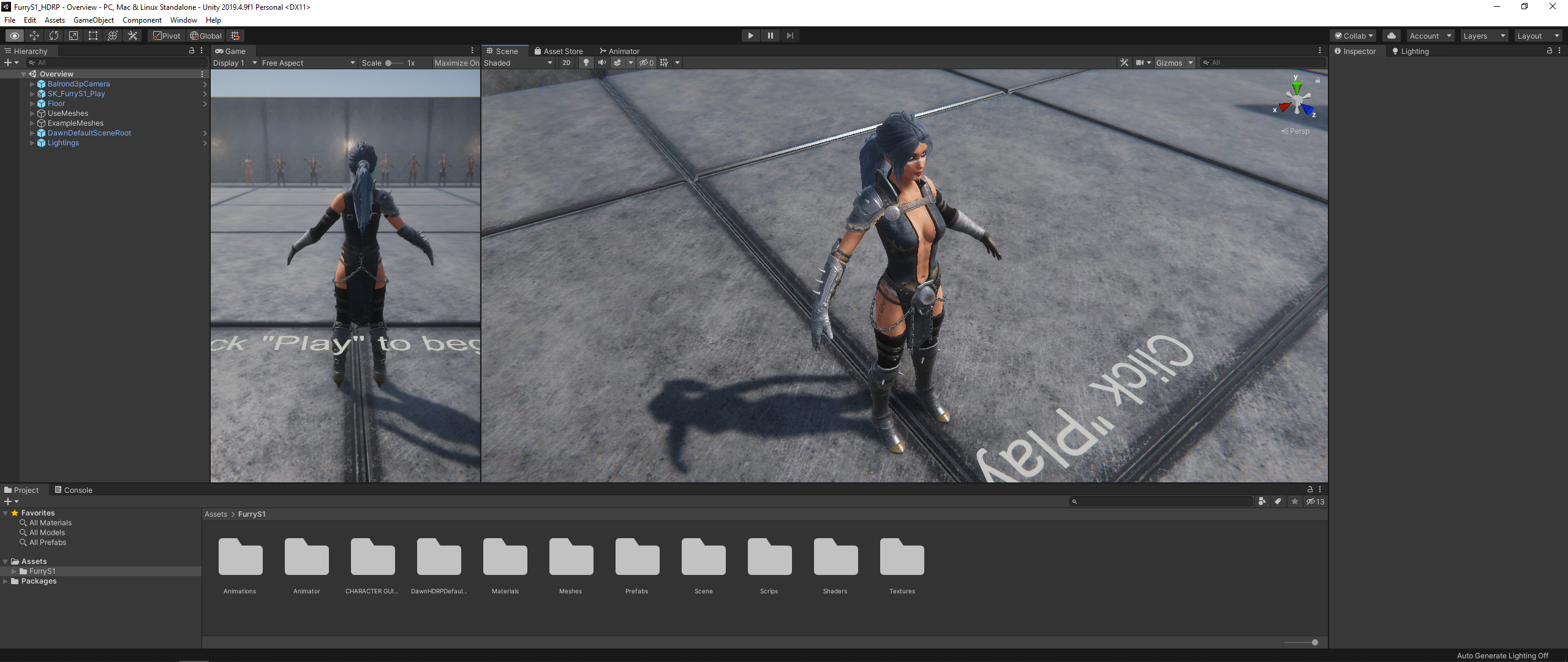This screenshot has height=662, width=1568.
Task: Toggle 2D mode in Scene view
Action: pos(567,63)
